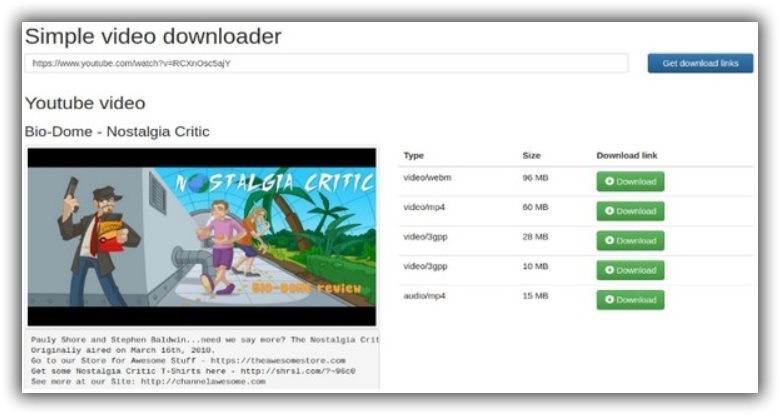The height and width of the screenshot is (415, 780).
Task: Select the 'Download link' column header
Action: pos(627,156)
